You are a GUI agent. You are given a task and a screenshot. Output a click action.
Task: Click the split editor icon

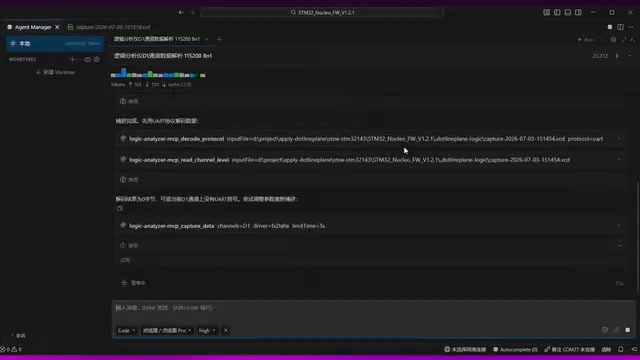[620, 27]
